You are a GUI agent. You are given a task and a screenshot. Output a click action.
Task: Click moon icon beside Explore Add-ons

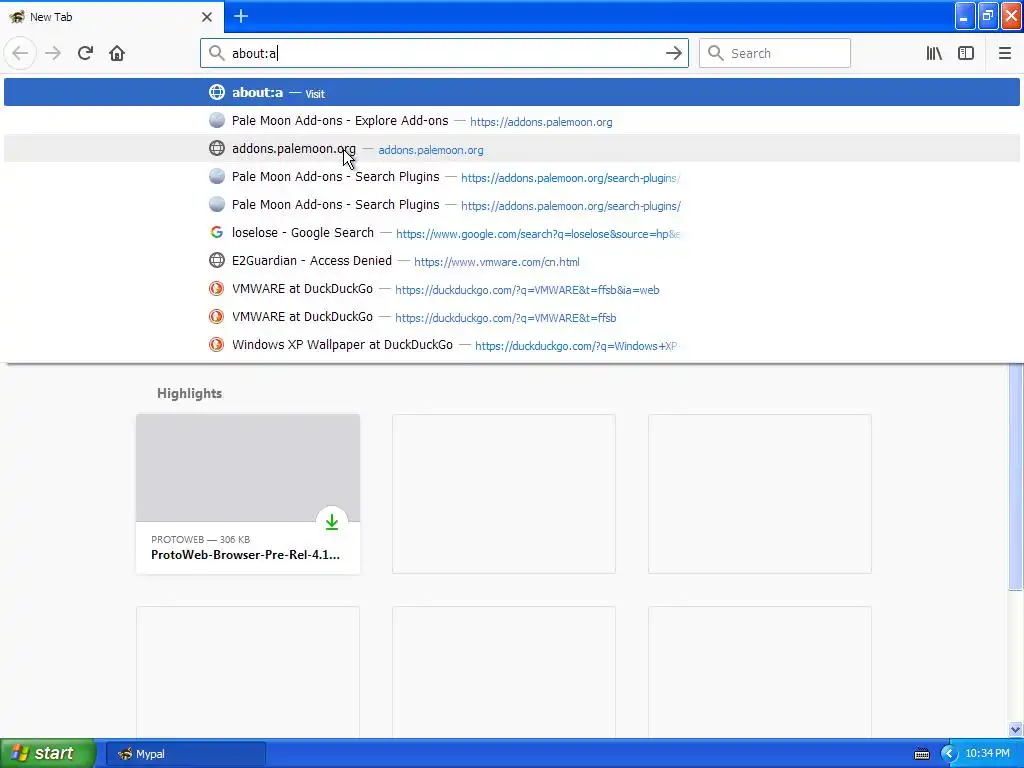tap(217, 120)
